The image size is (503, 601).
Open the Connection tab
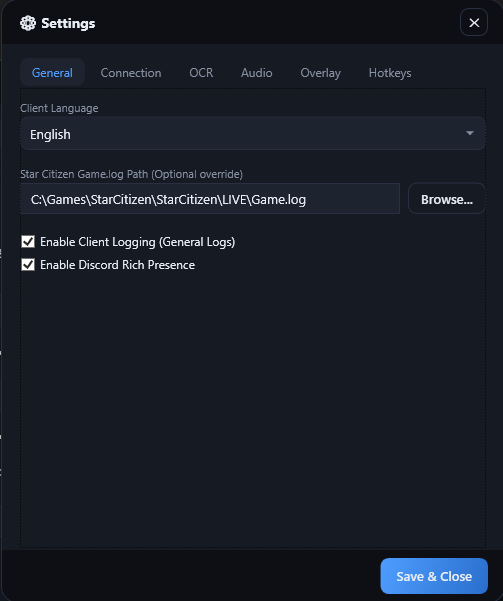click(131, 72)
